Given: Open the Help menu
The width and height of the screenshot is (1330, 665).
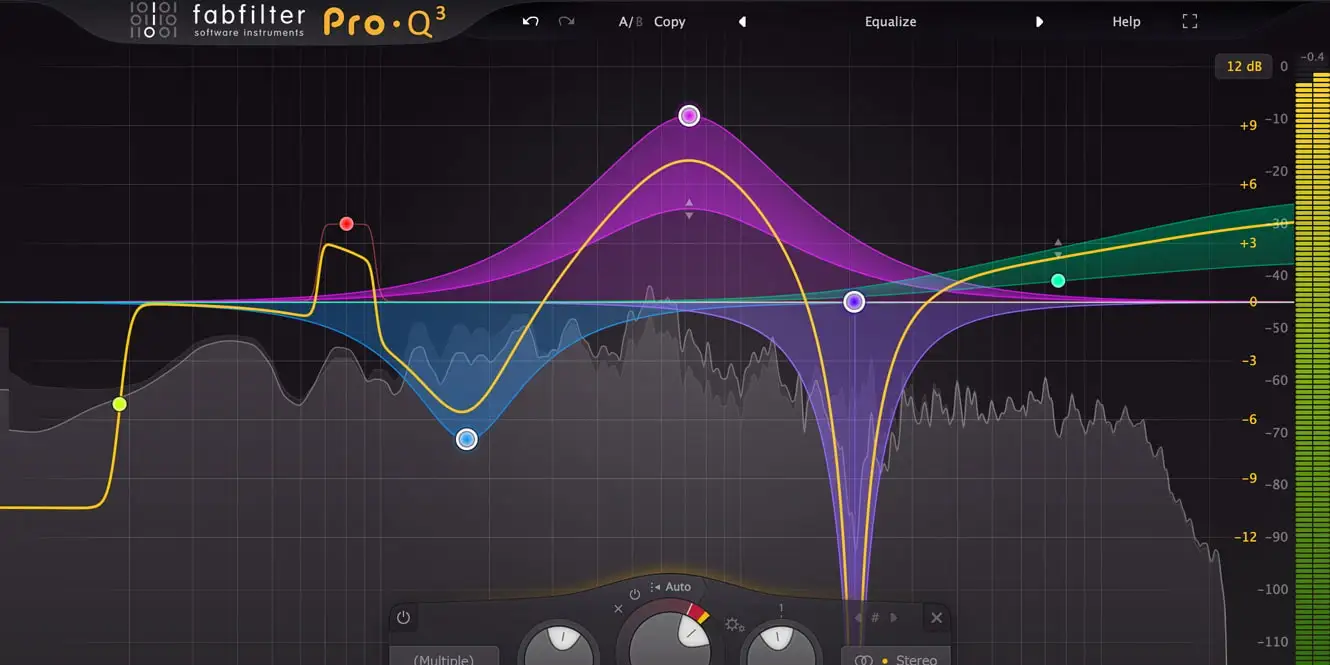Looking at the screenshot, I should (1126, 21).
